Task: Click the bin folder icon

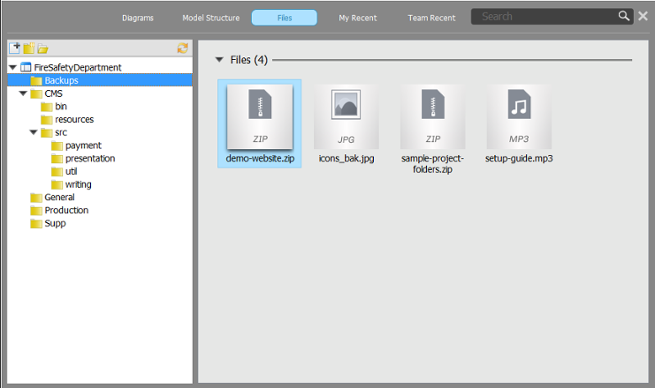Action: [x=47, y=107]
